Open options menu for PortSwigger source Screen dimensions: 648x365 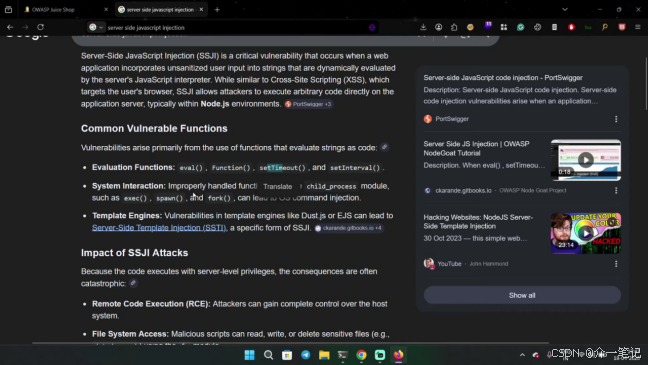click(616, 119)
